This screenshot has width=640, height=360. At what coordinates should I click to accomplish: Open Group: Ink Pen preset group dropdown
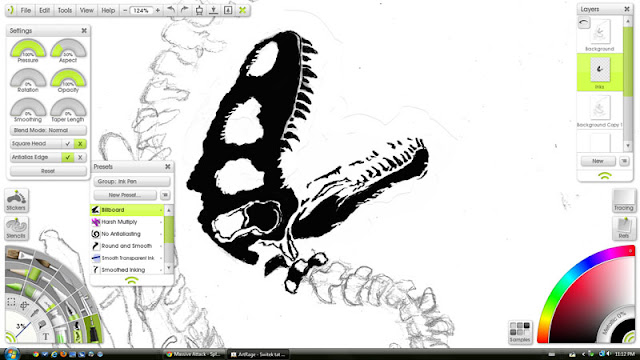point(131,181)
